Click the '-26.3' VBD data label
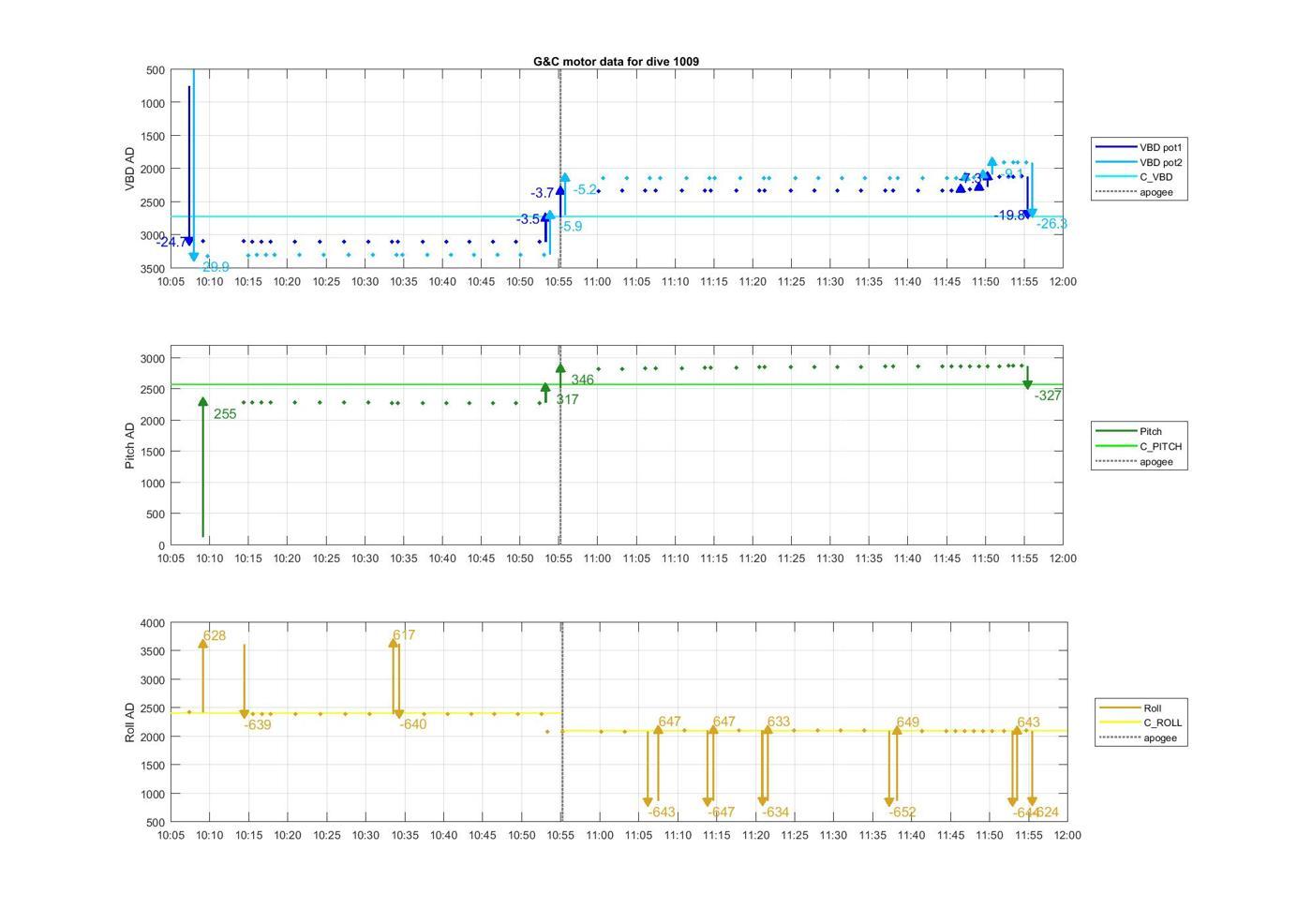 [x=1051, y=224]
